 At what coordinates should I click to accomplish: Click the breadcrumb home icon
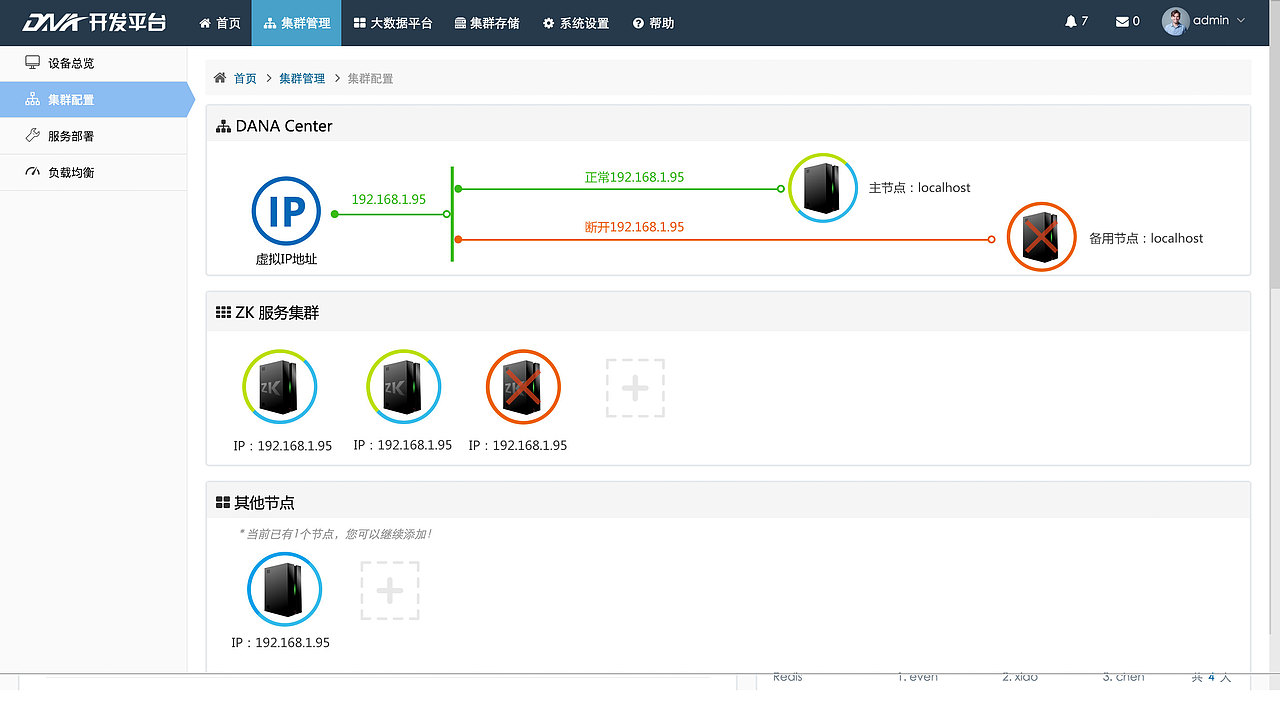coord(220,78)
